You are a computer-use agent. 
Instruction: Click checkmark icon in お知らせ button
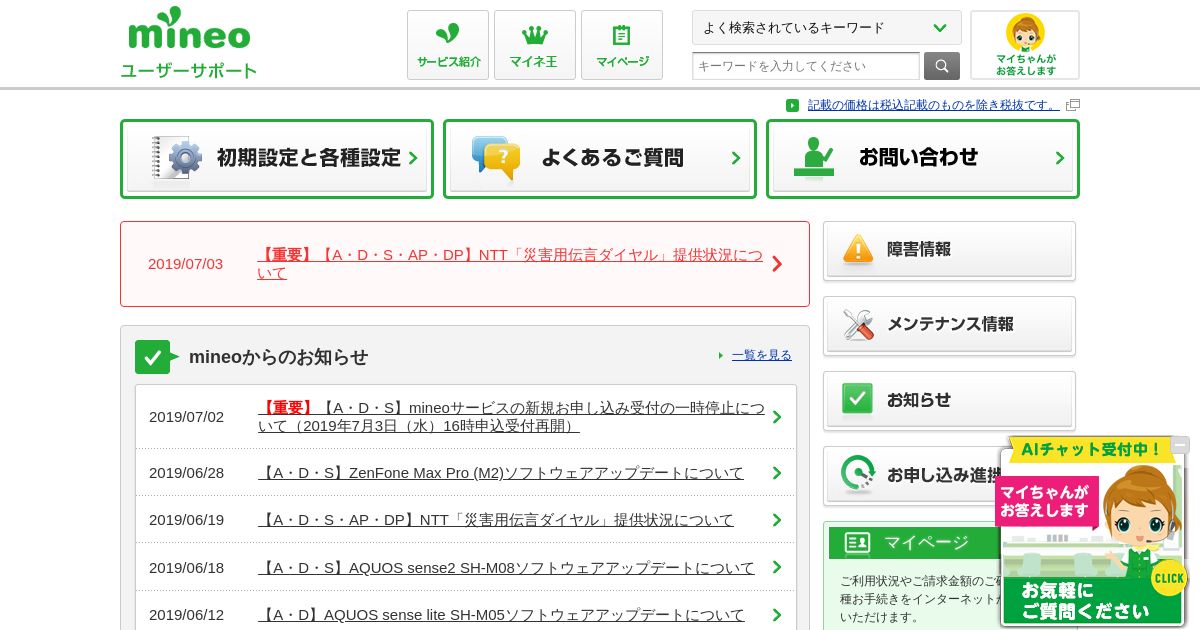tap(857, 398)
